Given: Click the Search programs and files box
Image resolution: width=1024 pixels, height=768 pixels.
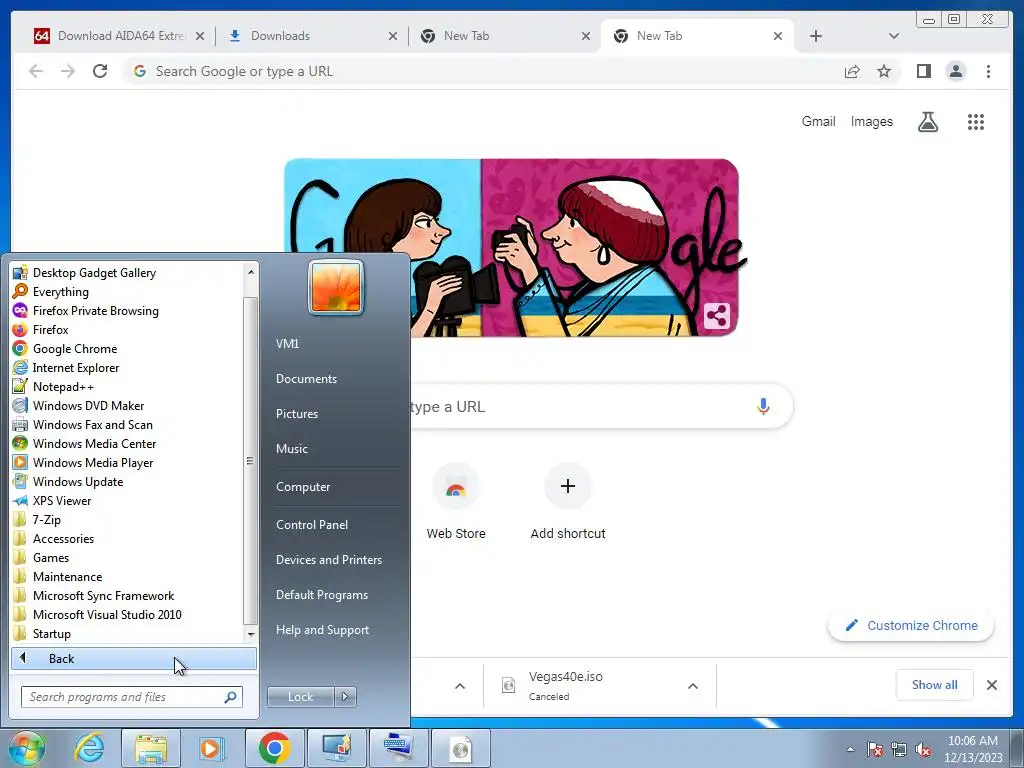Looking at the screenshot, I should tap(131, 697).
